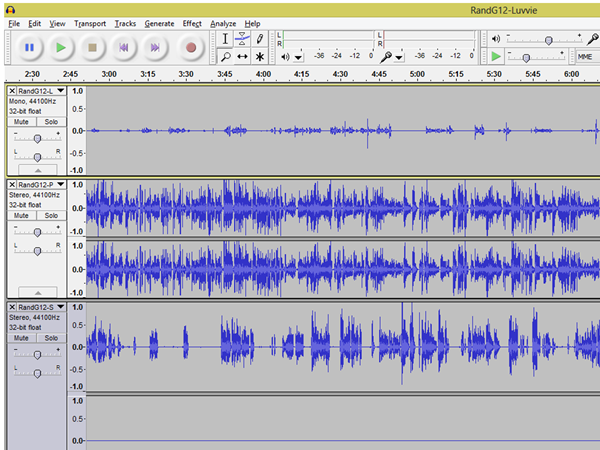Screen dimensions: 600x450
Task: Click the RandG12-S track waveform
Action: click(343, 347)
